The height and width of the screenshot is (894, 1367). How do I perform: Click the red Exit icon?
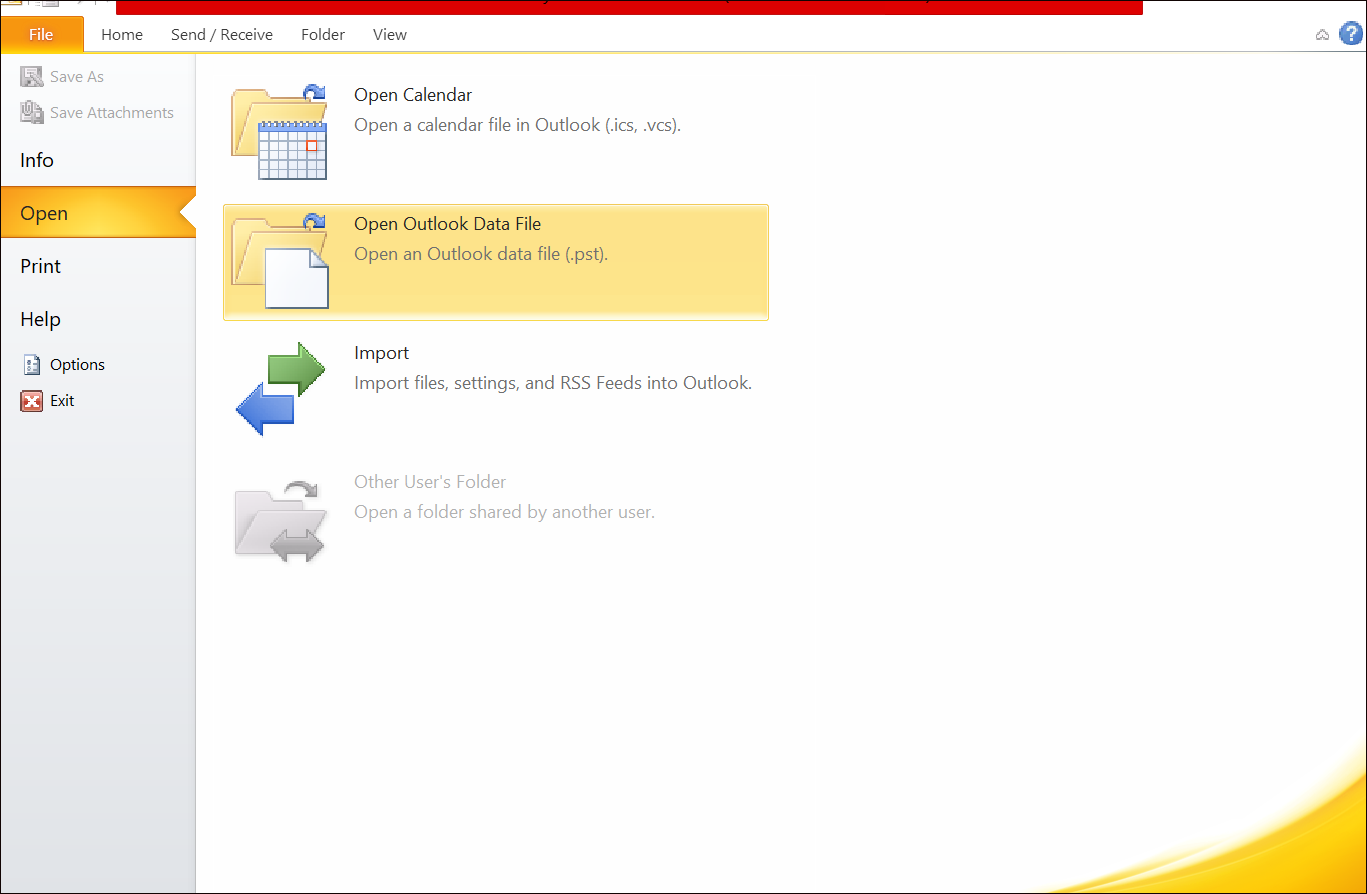coord(32,401)
